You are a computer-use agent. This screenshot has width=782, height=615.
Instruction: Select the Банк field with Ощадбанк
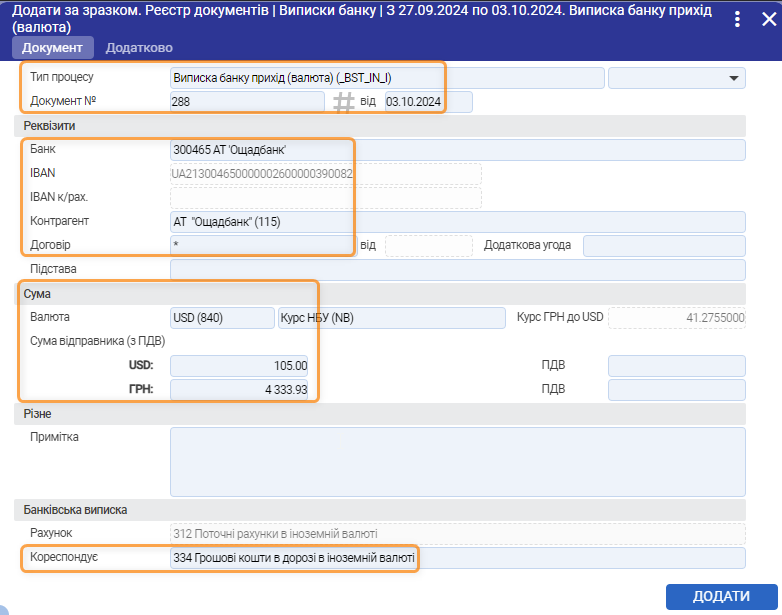coord(458,150)
